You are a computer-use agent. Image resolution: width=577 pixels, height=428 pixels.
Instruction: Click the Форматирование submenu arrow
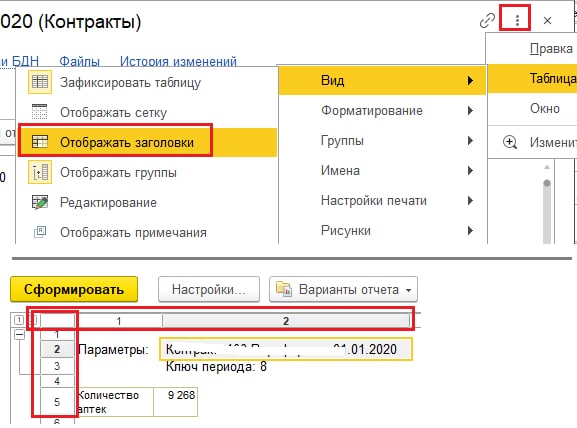pyautogui.click(x=470, y=110)
